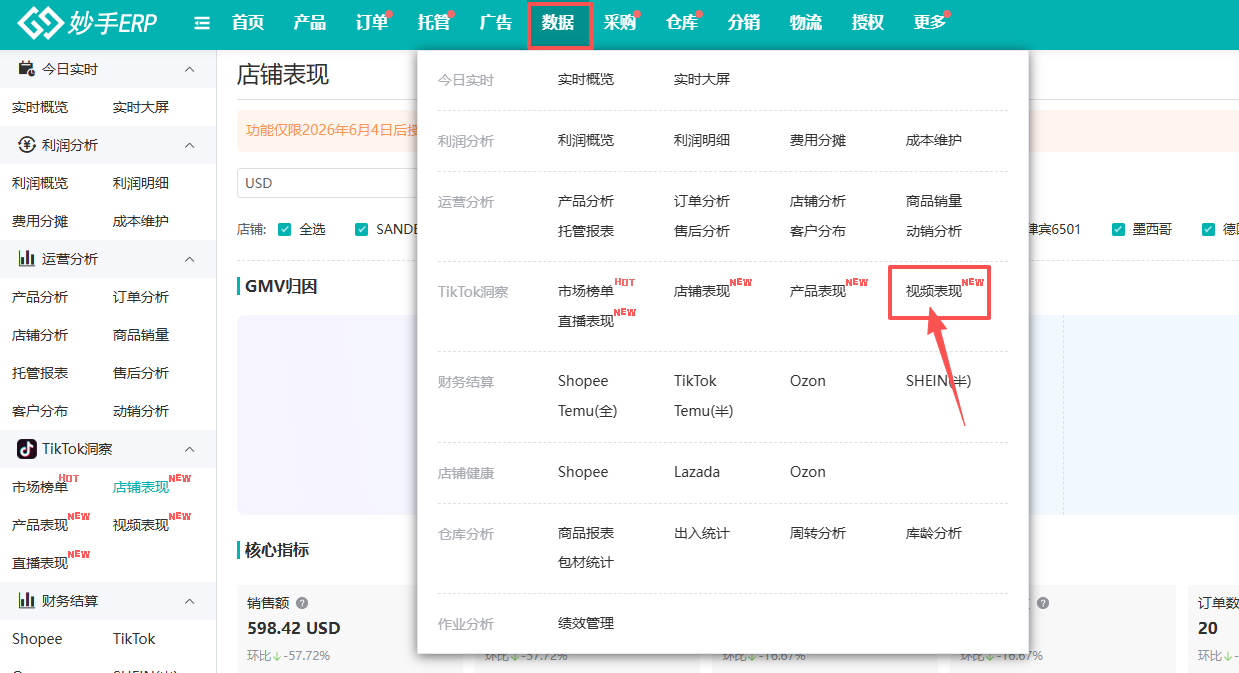Collapse the 利润分析 sidebar section
Screen dimensions: 1239x673
coord(190,145)
